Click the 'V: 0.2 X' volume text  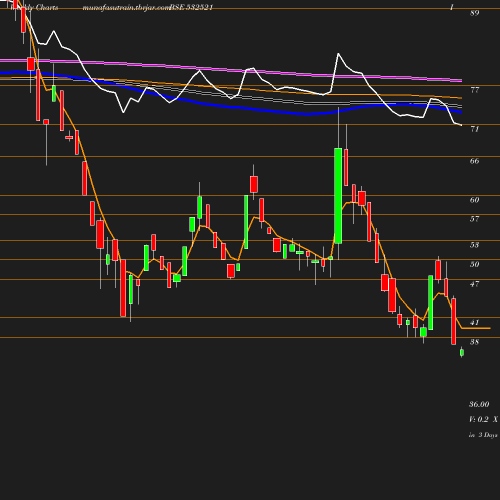(483, 419)
